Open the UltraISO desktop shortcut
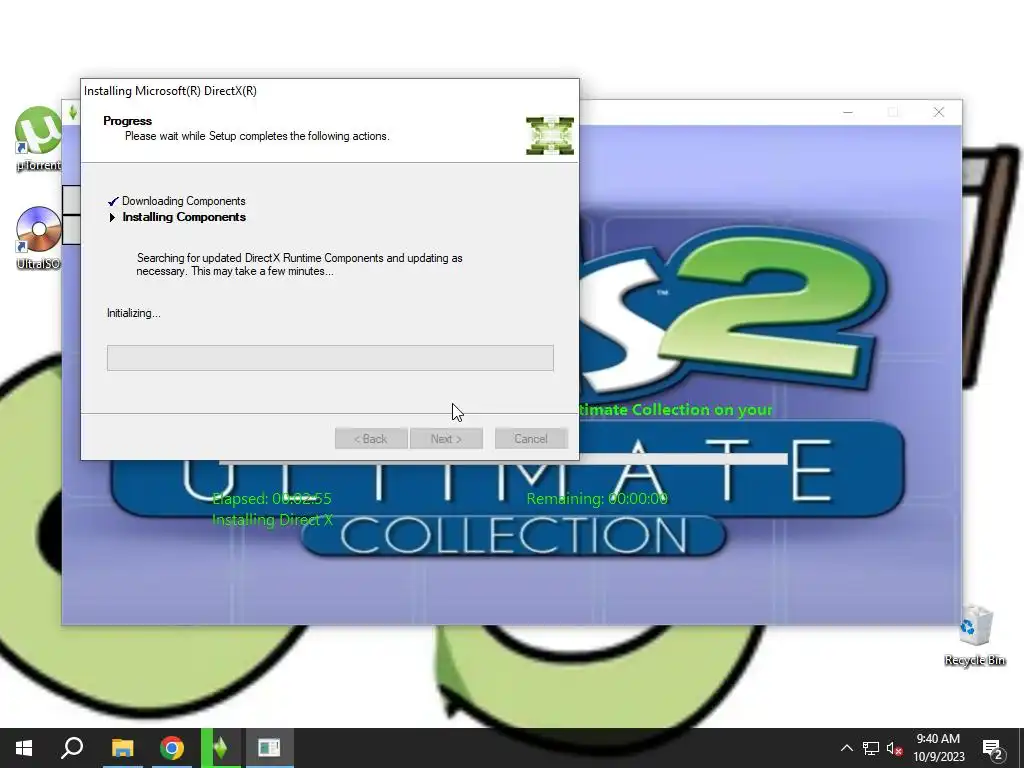This screenshot has height=768, width=1024. 38,238
